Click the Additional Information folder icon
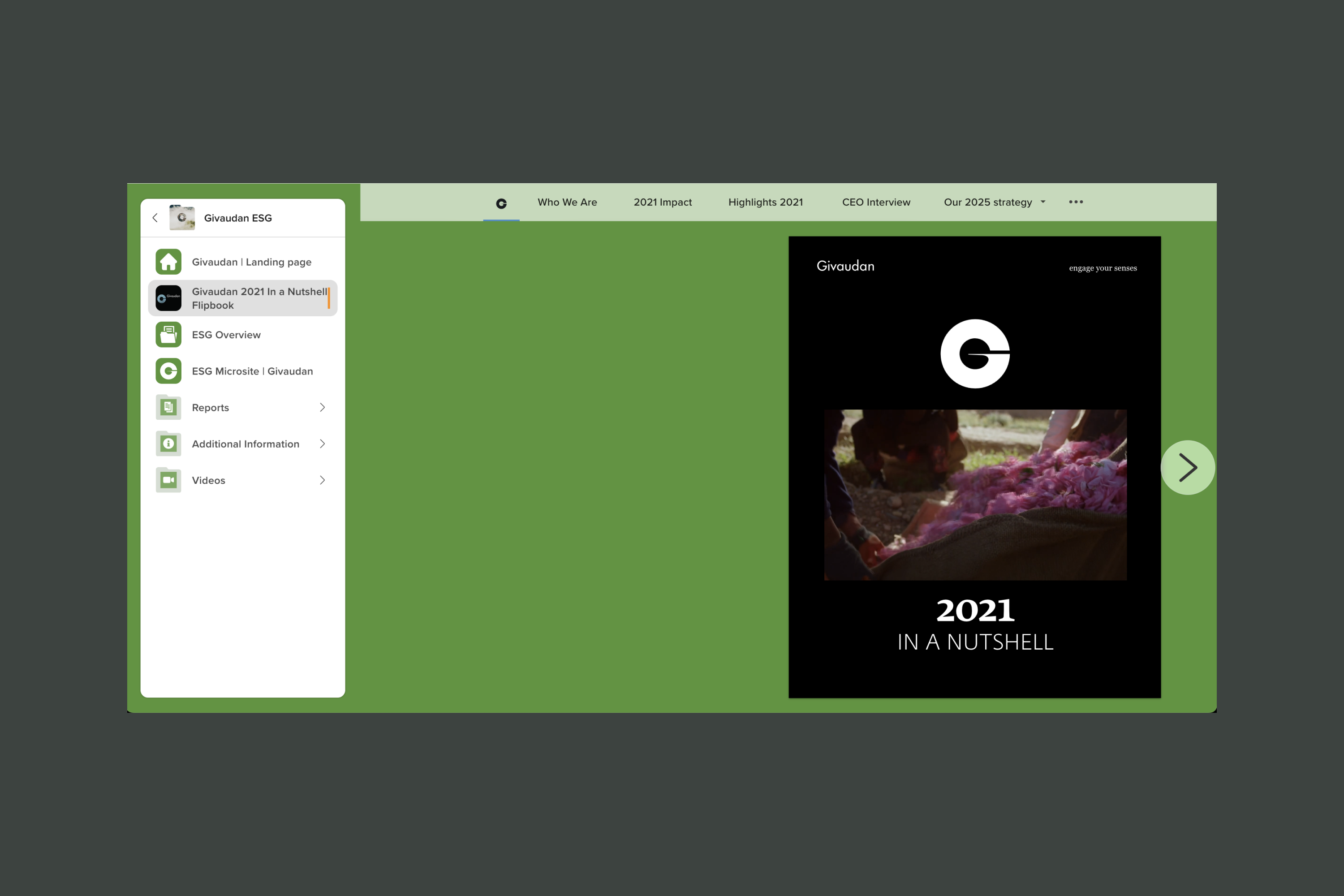Image resolution: width=1344 pixels, height=896 pixels. click(x=168, y=444)
